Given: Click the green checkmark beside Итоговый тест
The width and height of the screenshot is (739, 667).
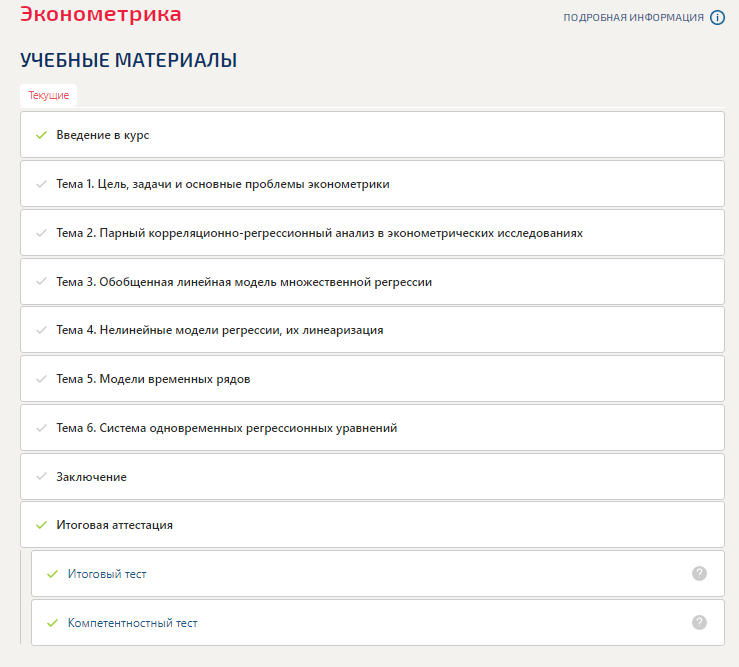Looking at the screenshot, I should [x=52, y=574].
